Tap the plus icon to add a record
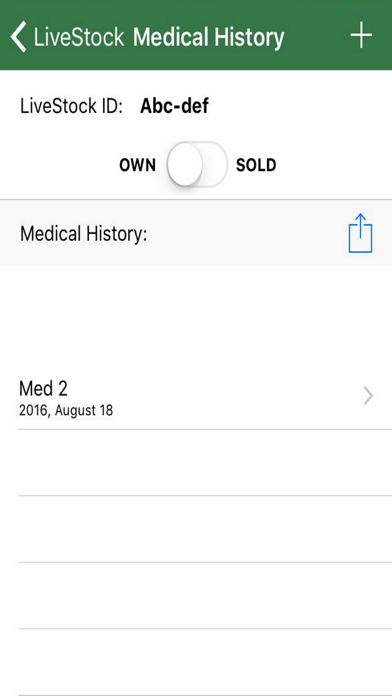Viewport: 392px width, 696px height. coord(361,35)
